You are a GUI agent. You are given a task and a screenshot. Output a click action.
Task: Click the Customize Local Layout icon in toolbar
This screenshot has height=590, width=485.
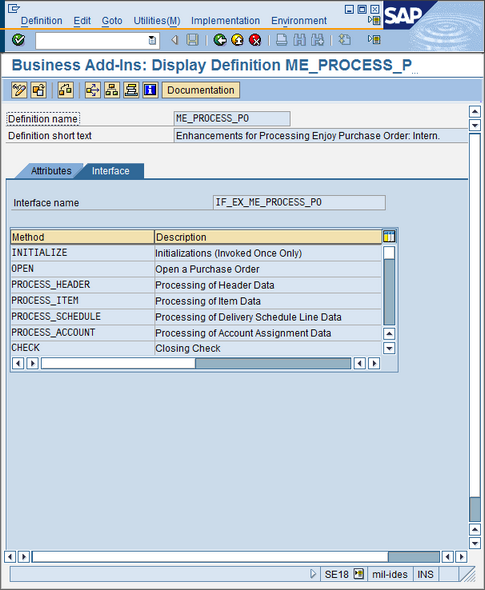tap(374, 39)
